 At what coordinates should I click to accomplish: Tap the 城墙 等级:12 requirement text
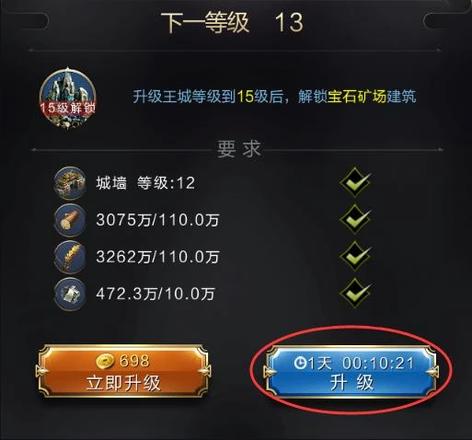[x=145, y=183]
